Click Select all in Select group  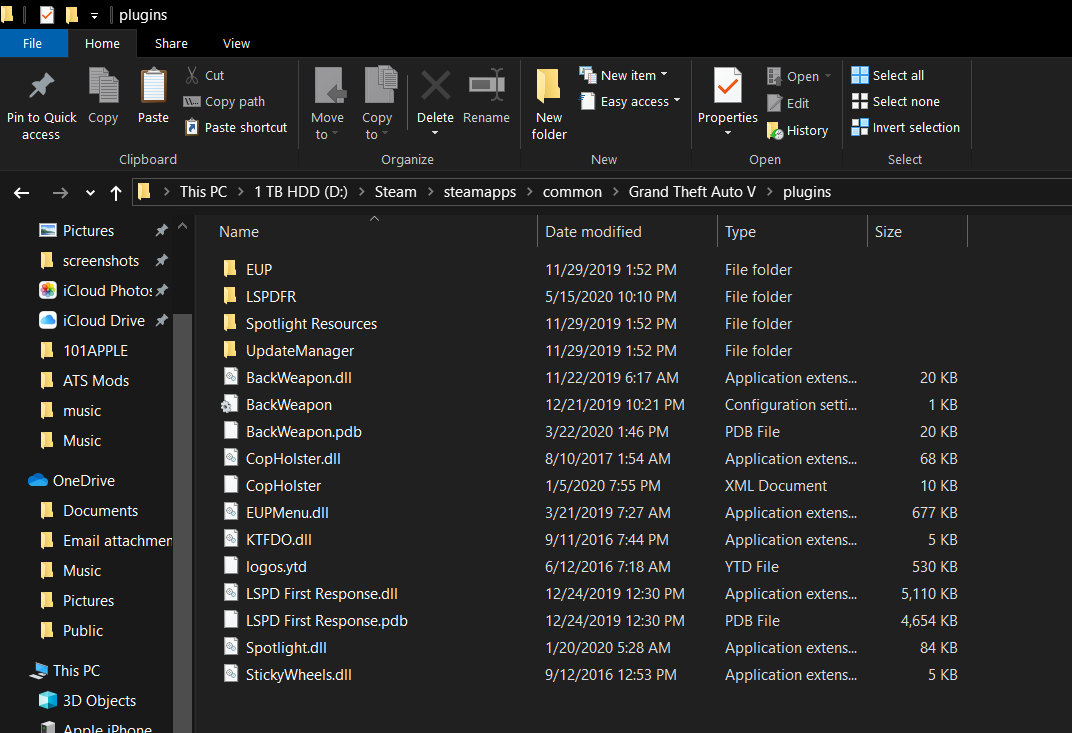(887, 75)
